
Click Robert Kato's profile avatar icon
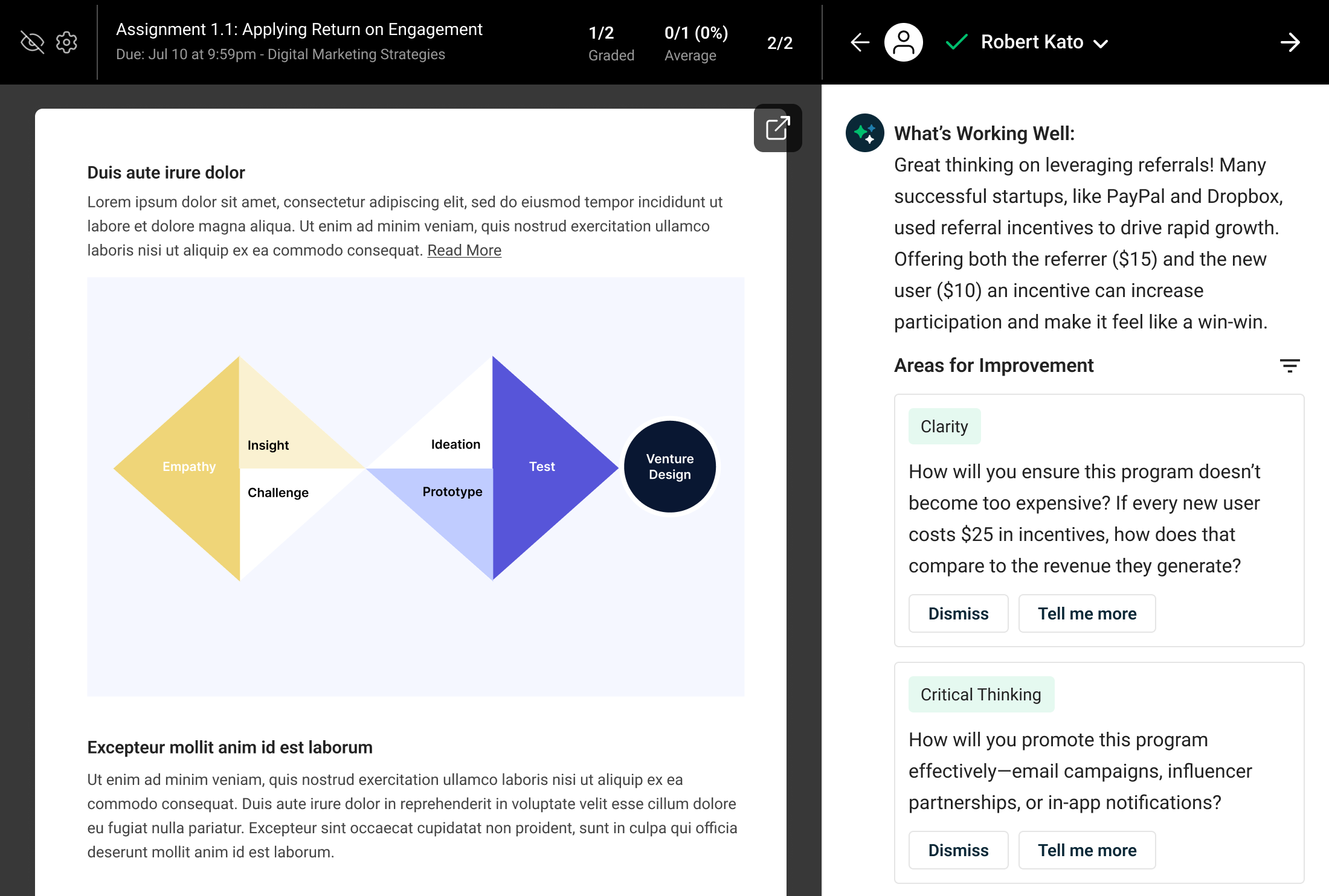(x=903, y=42)
